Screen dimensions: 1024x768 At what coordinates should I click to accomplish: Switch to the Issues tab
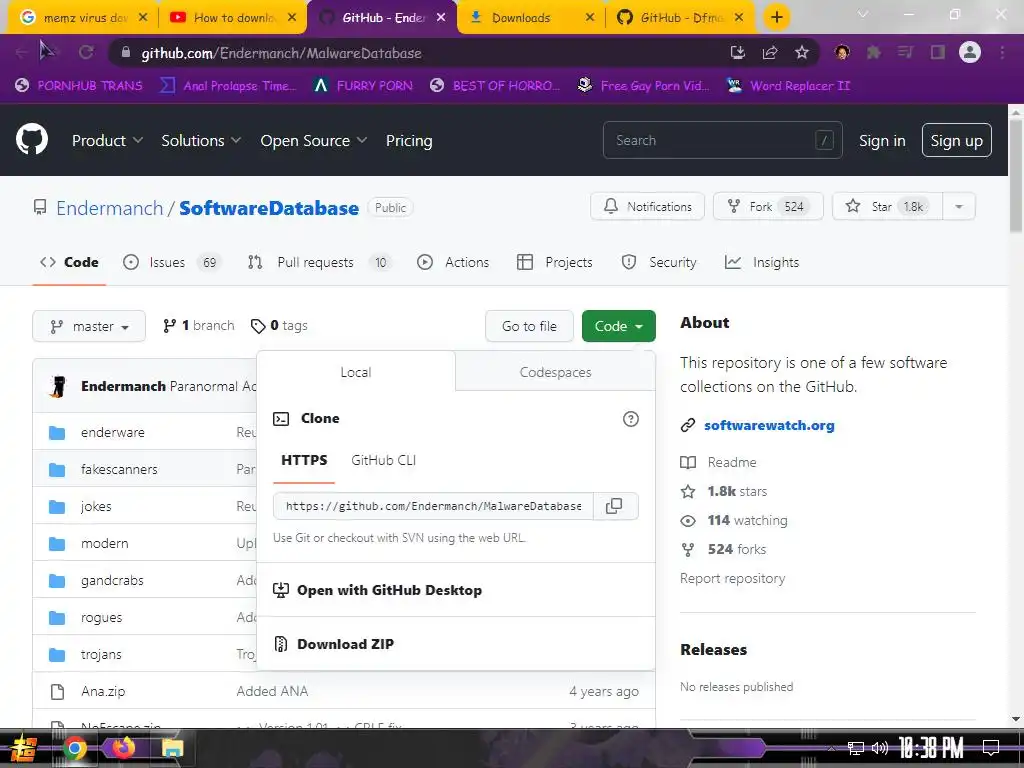pyautogui.click(x=172, y=263)
